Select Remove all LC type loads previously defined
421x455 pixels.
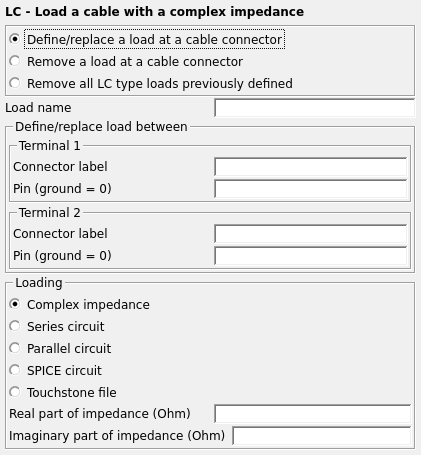pyautogui.click(x=151, y=83)
